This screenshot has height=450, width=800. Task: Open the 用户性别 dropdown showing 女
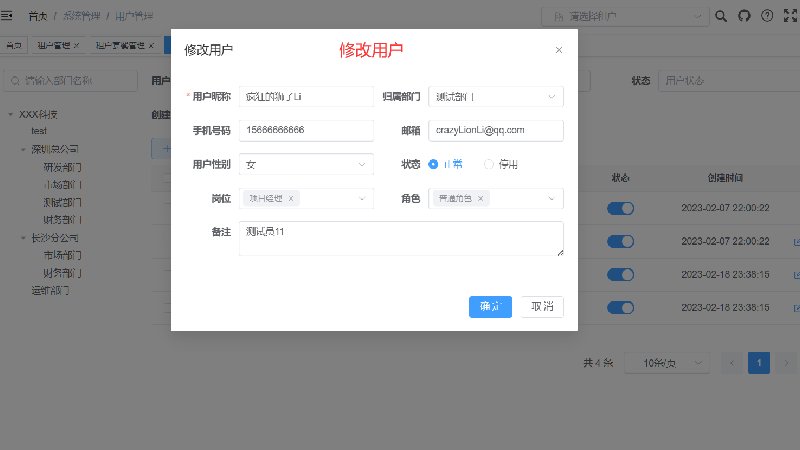tap(306, 164)
